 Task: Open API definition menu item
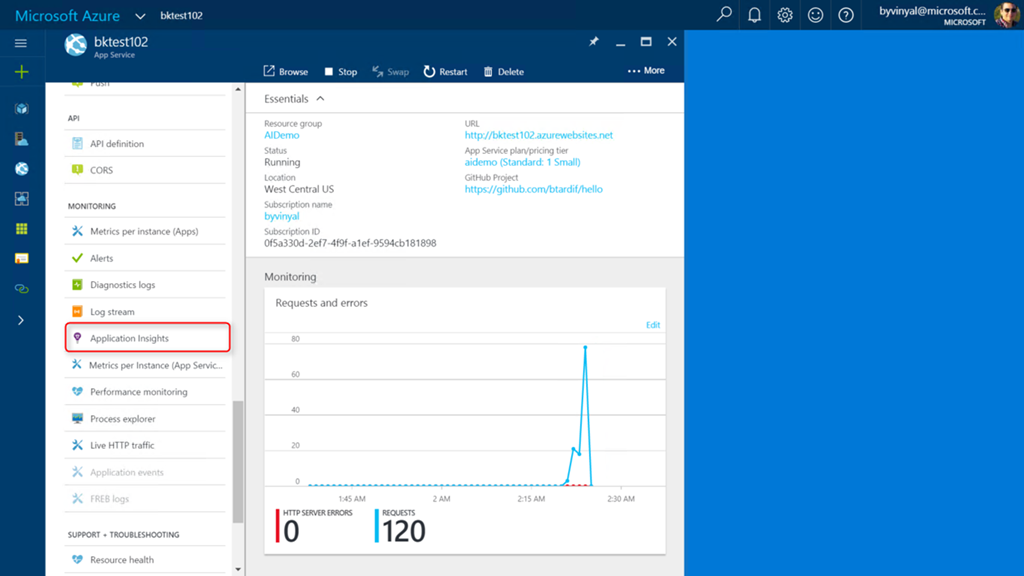[x=145, y=144]
